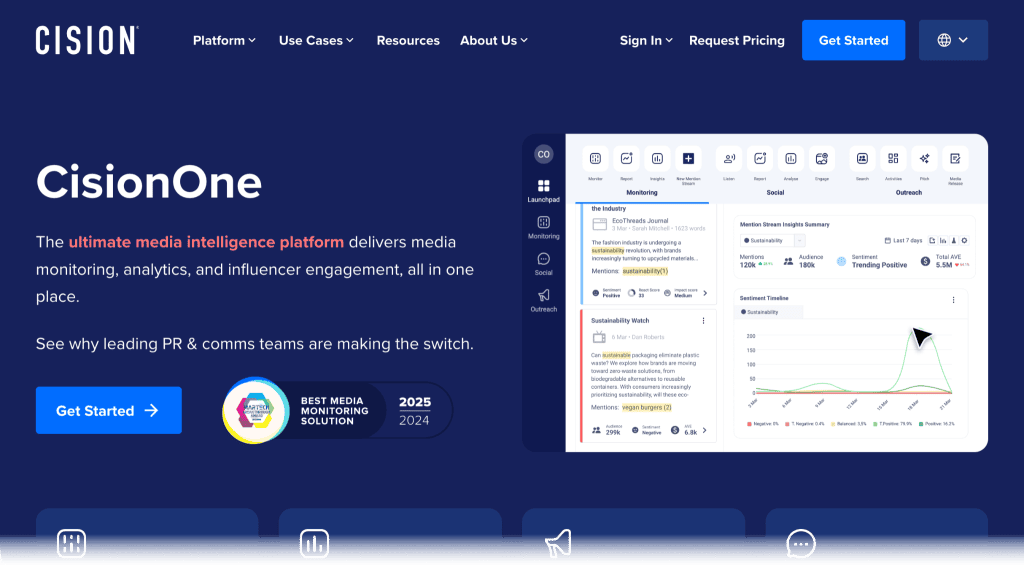Click the Trending Positive sentiment value

tap(879, 265)
